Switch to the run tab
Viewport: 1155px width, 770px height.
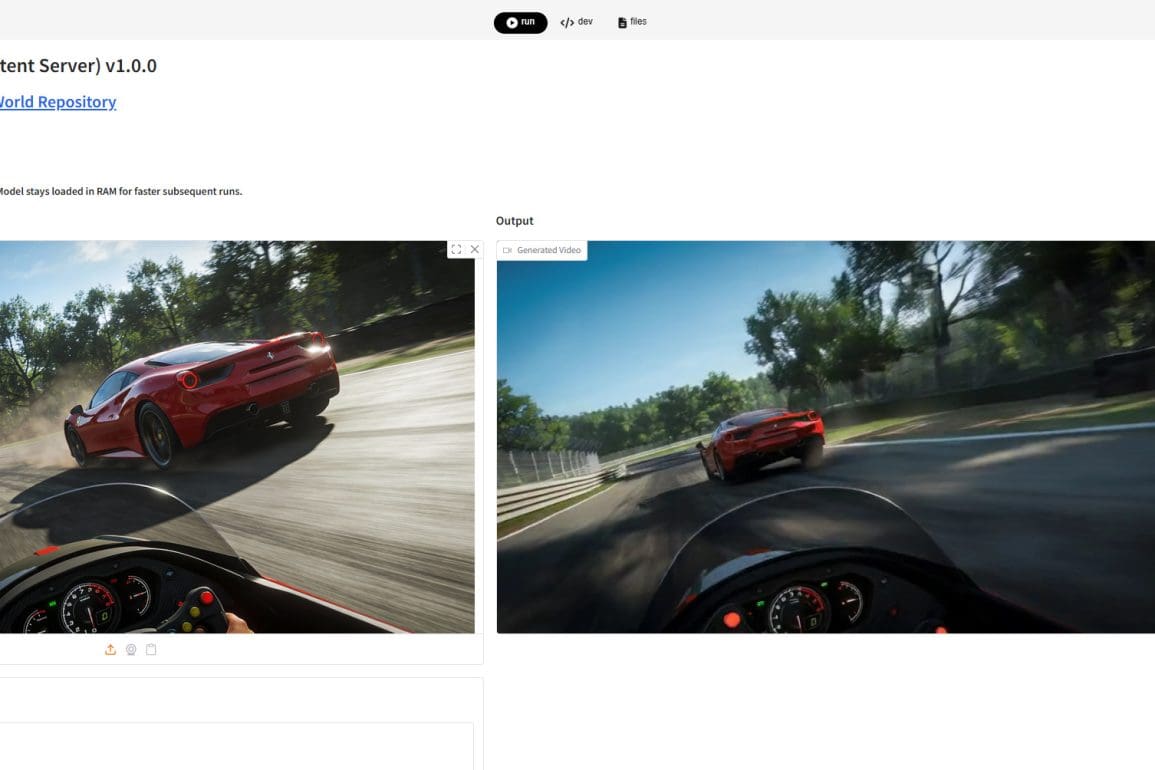(520, 22)
